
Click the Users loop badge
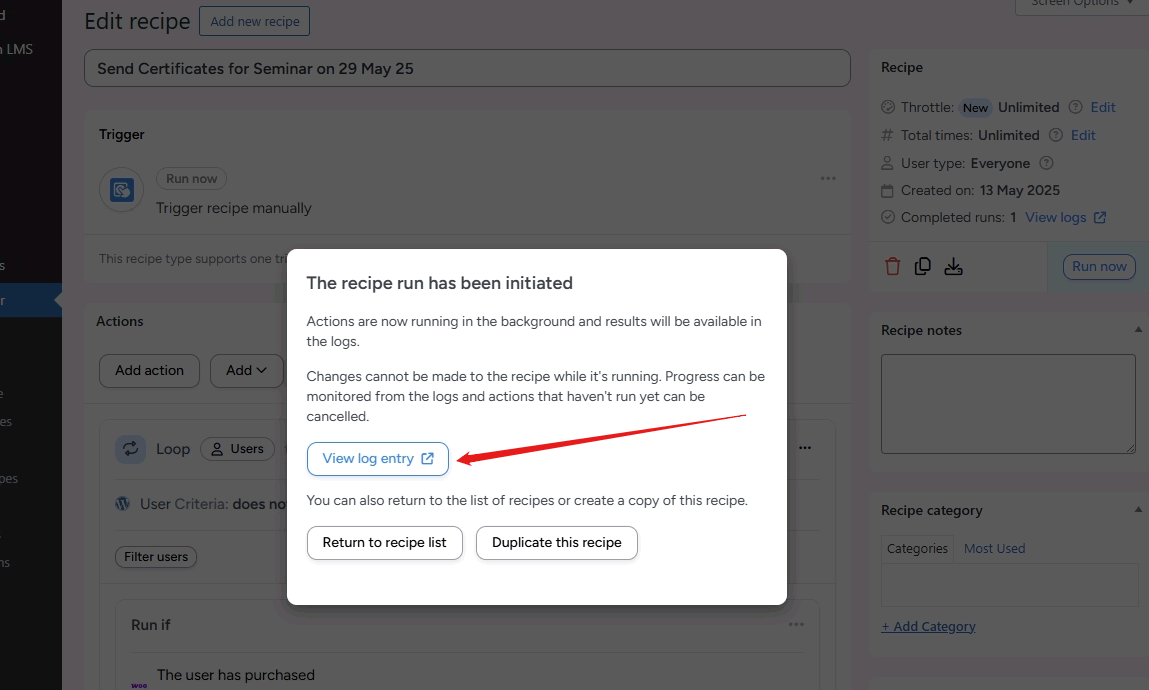[237, 449]
